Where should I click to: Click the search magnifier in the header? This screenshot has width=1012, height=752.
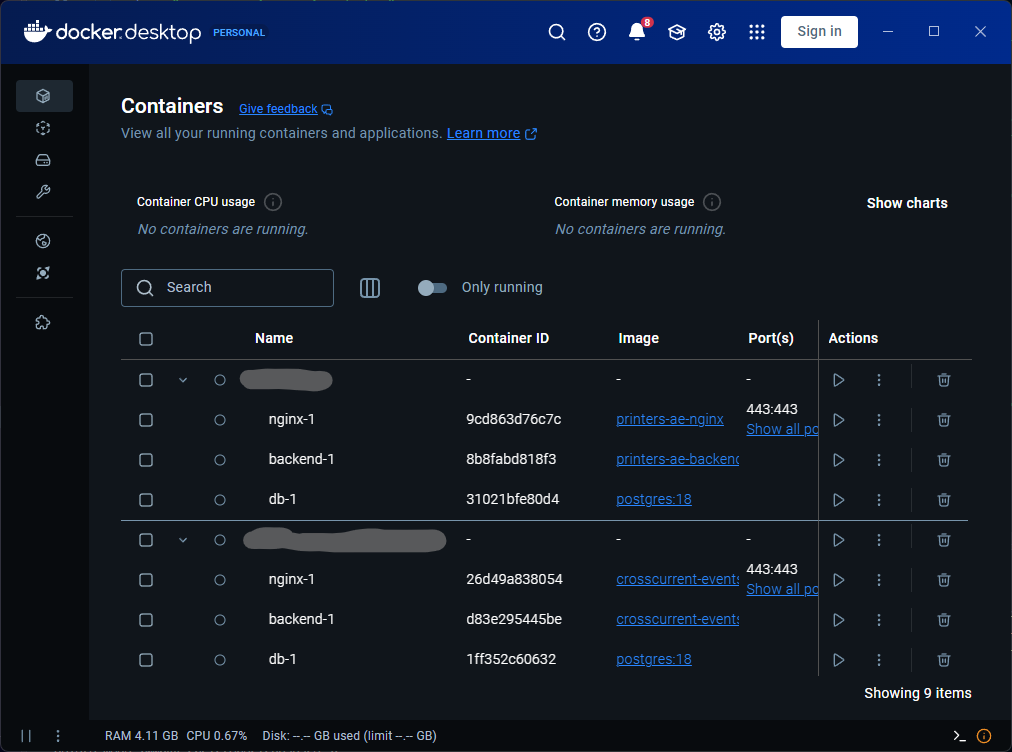(557, 32)
